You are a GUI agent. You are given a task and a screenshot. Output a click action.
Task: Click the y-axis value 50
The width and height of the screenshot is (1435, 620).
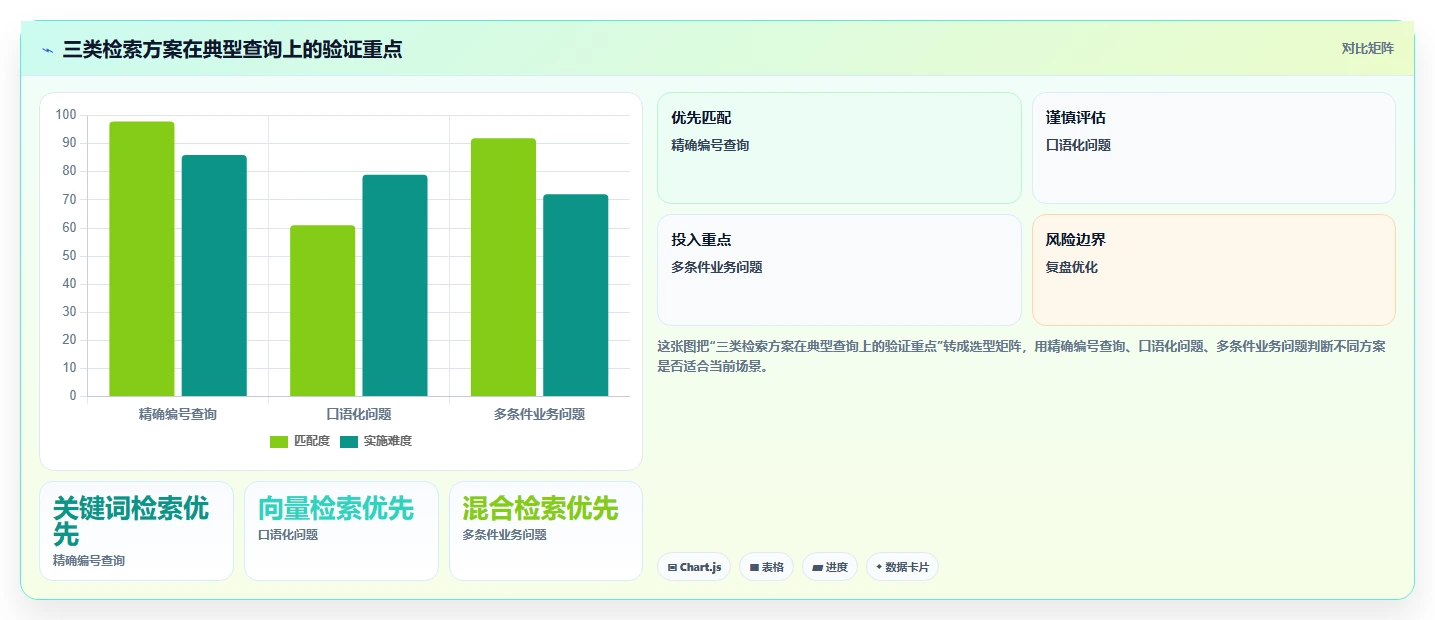pyautogui.click(x=69, y=256)
